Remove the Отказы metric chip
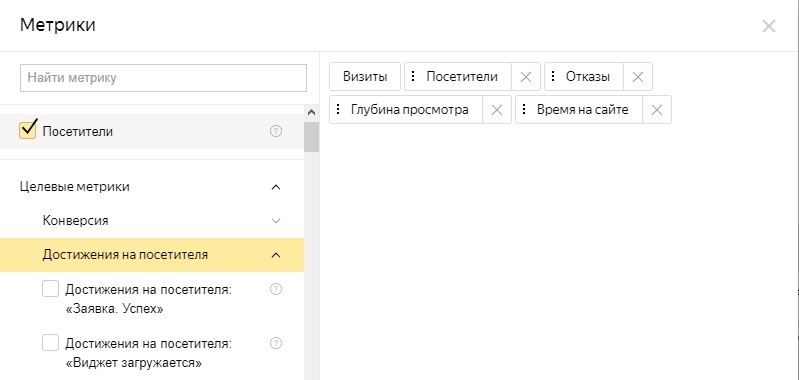799x380 pixels. click(x=637, y=77)
